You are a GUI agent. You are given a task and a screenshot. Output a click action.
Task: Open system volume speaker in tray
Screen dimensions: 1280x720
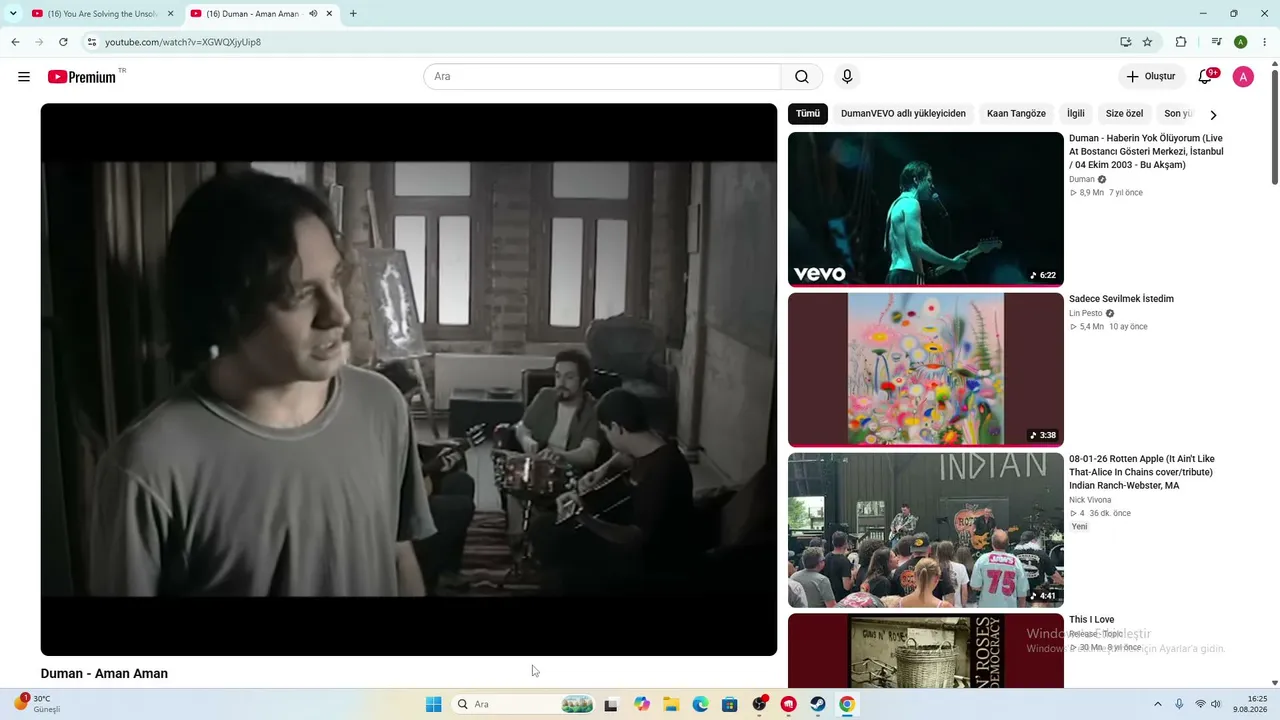click(x=1216, y=704)
